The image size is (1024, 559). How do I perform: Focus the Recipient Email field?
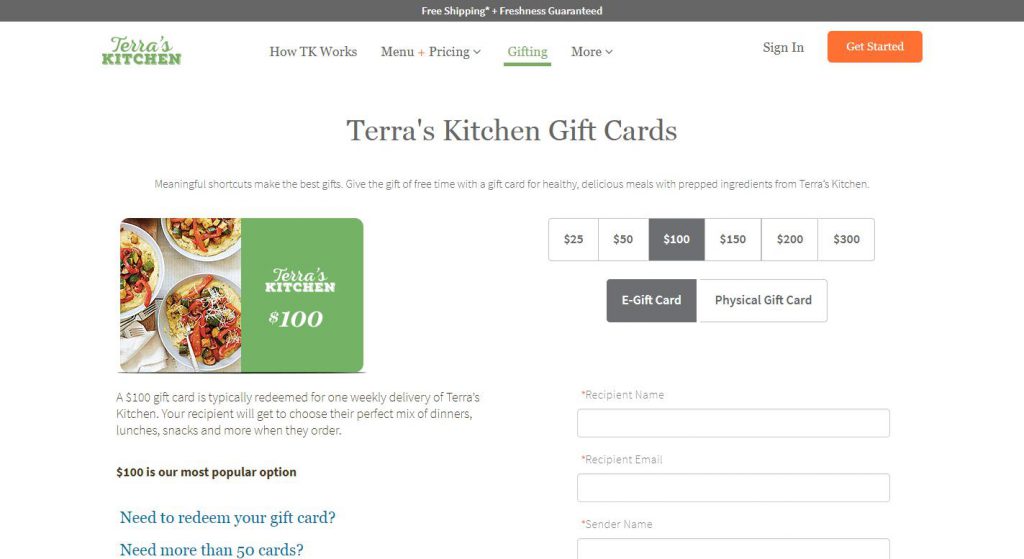tap(733, 488)
